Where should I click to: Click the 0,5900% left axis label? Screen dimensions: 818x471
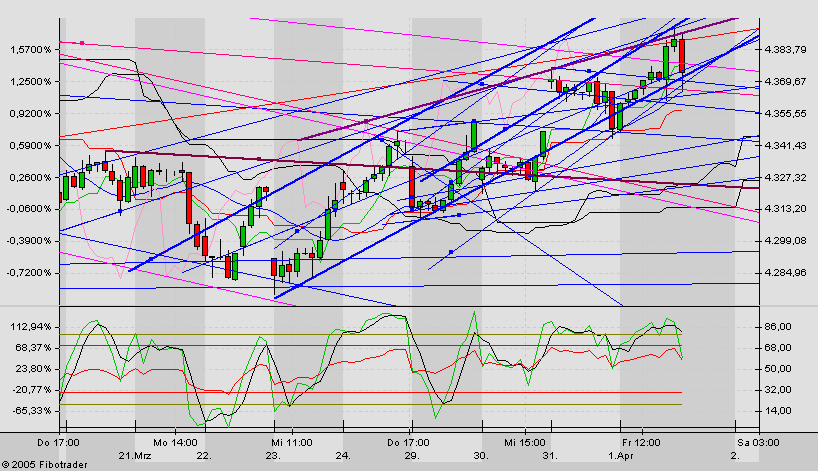[x=31, y=146]
